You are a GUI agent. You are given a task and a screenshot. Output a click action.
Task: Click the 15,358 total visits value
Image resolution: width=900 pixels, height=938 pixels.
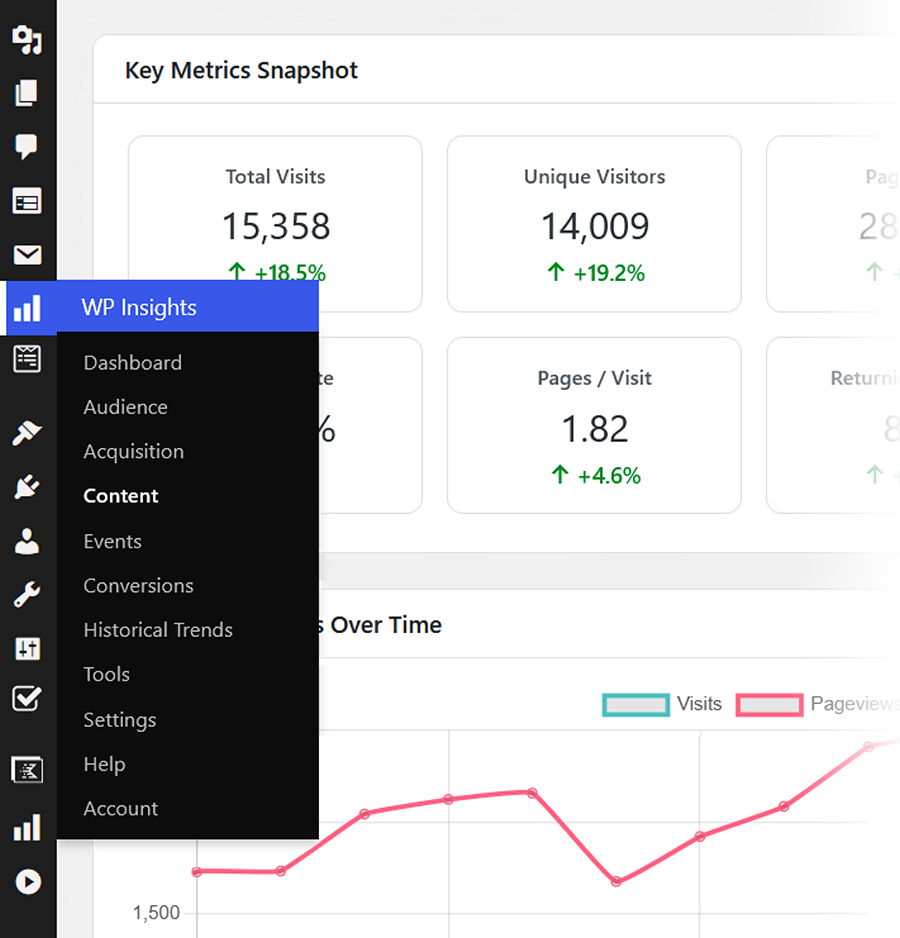point(276,227)
